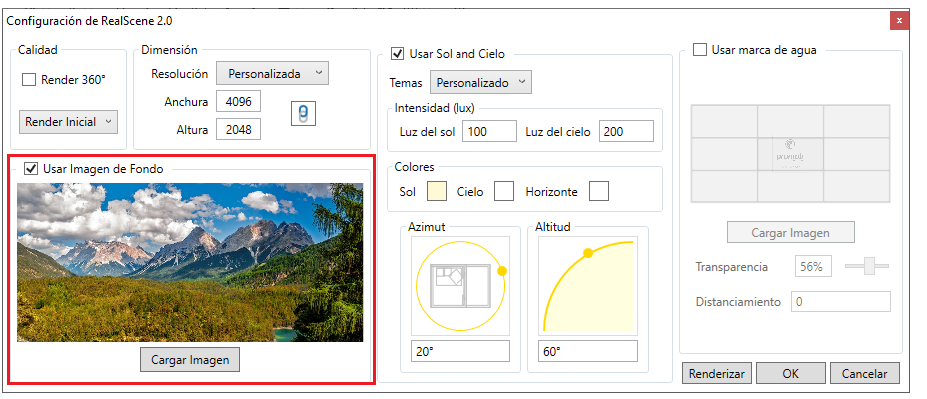The image size is (927, 399).
Task: Select the top-left watermark grid cell
Action: (724, 121)
